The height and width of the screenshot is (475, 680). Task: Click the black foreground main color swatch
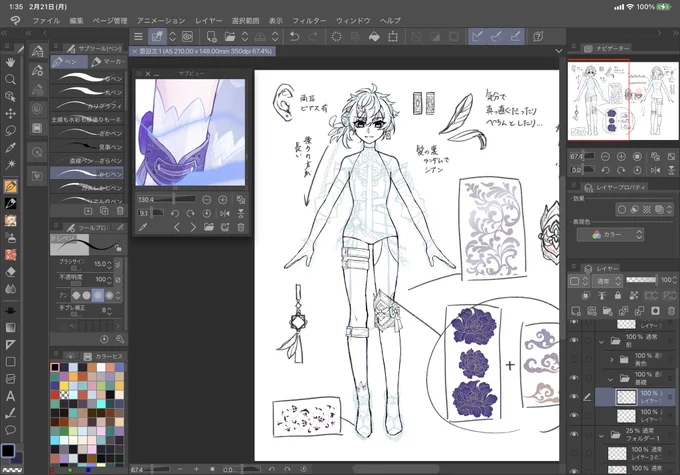pyautogui.click(x=7, y=451)
